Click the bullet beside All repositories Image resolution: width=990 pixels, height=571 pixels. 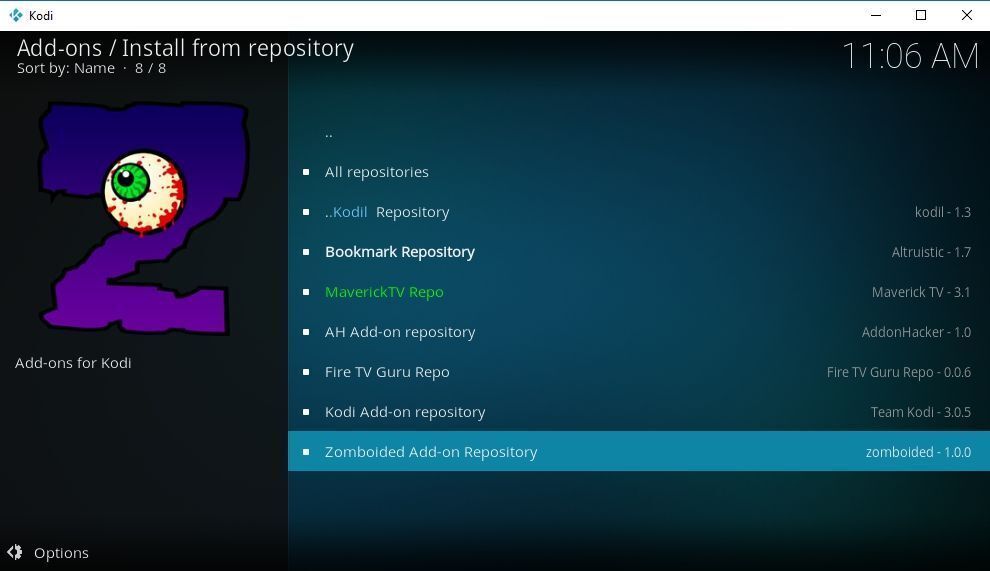[306, 172]
